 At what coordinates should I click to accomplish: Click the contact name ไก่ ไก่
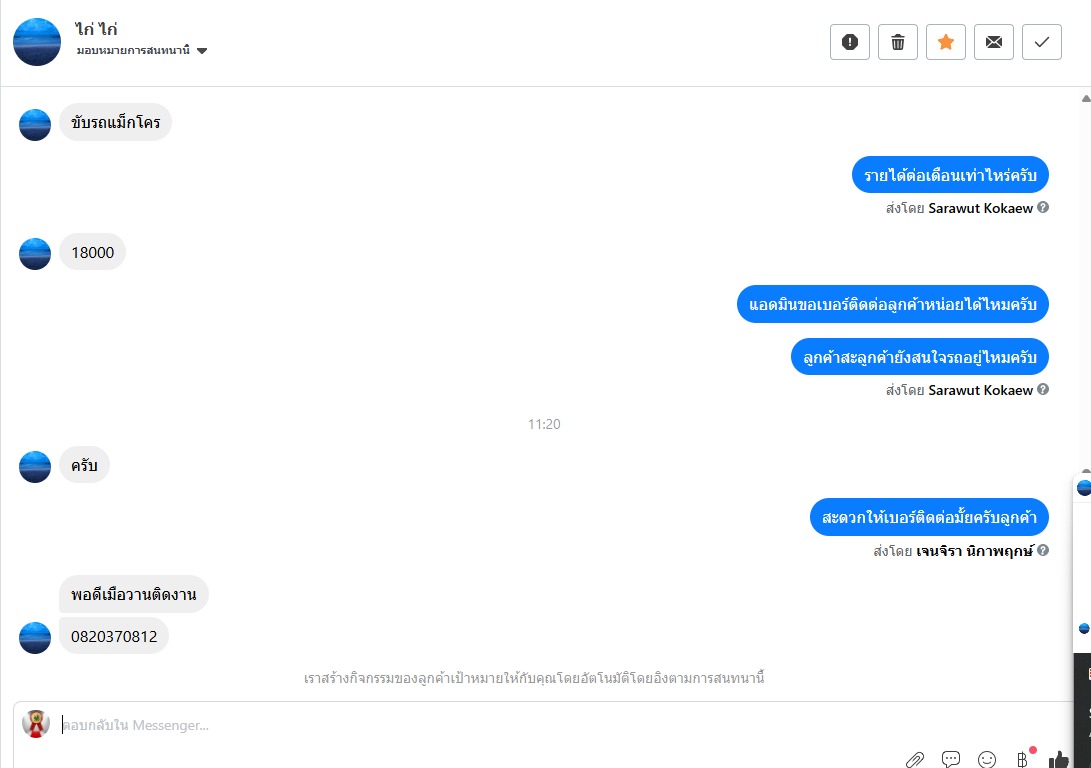tap(96, 29)
